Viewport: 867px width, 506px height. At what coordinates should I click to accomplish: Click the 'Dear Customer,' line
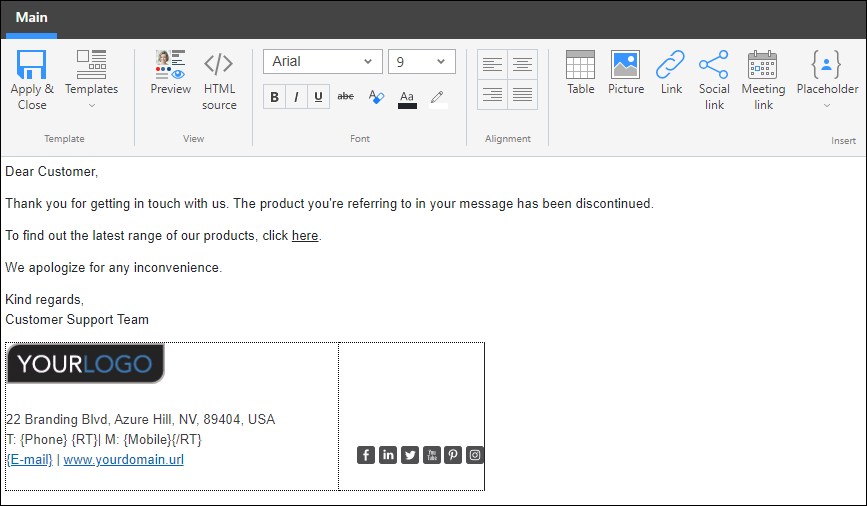[x=52, y=171]
